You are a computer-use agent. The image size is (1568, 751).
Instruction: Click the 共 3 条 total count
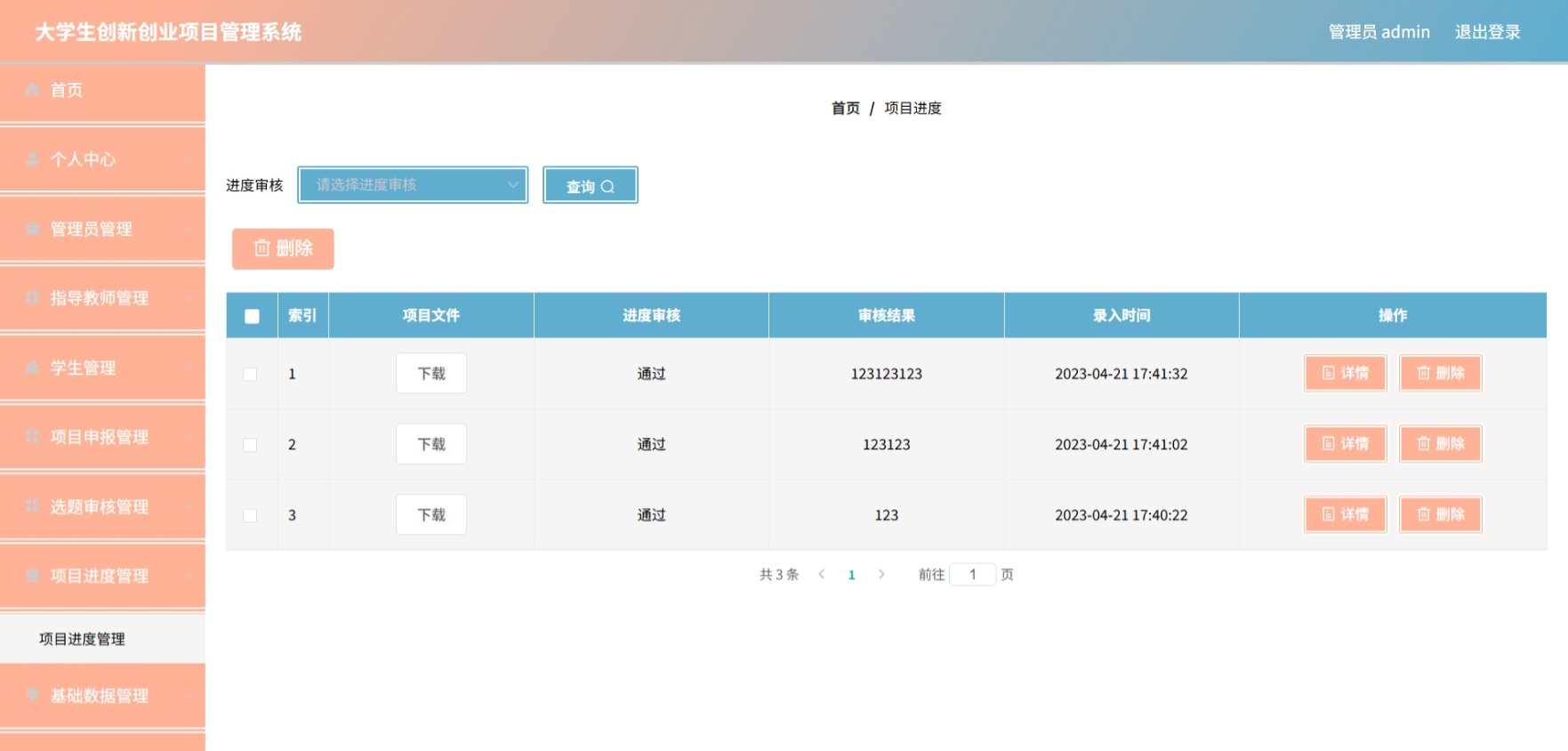[779, 575]
